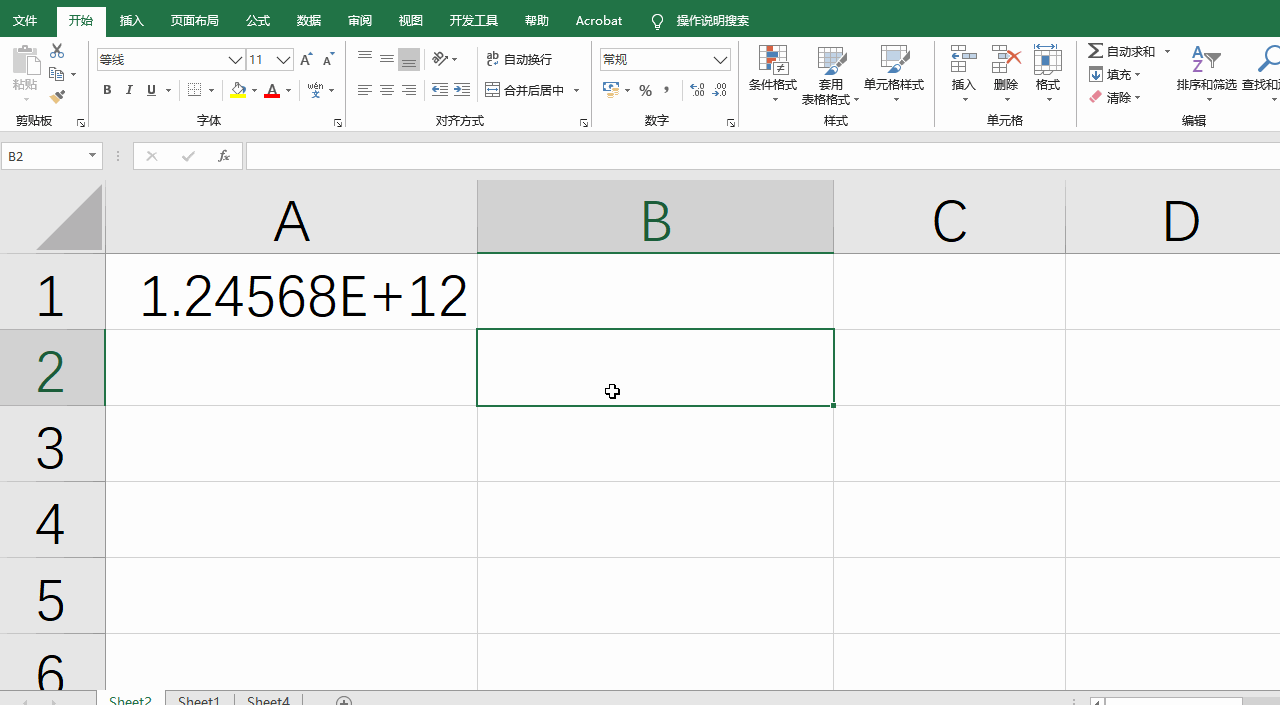Click 合并后居中 merge and center
Image resolution: width=1280 pixels, height=705 pixels.
click(x=525, y=90)
